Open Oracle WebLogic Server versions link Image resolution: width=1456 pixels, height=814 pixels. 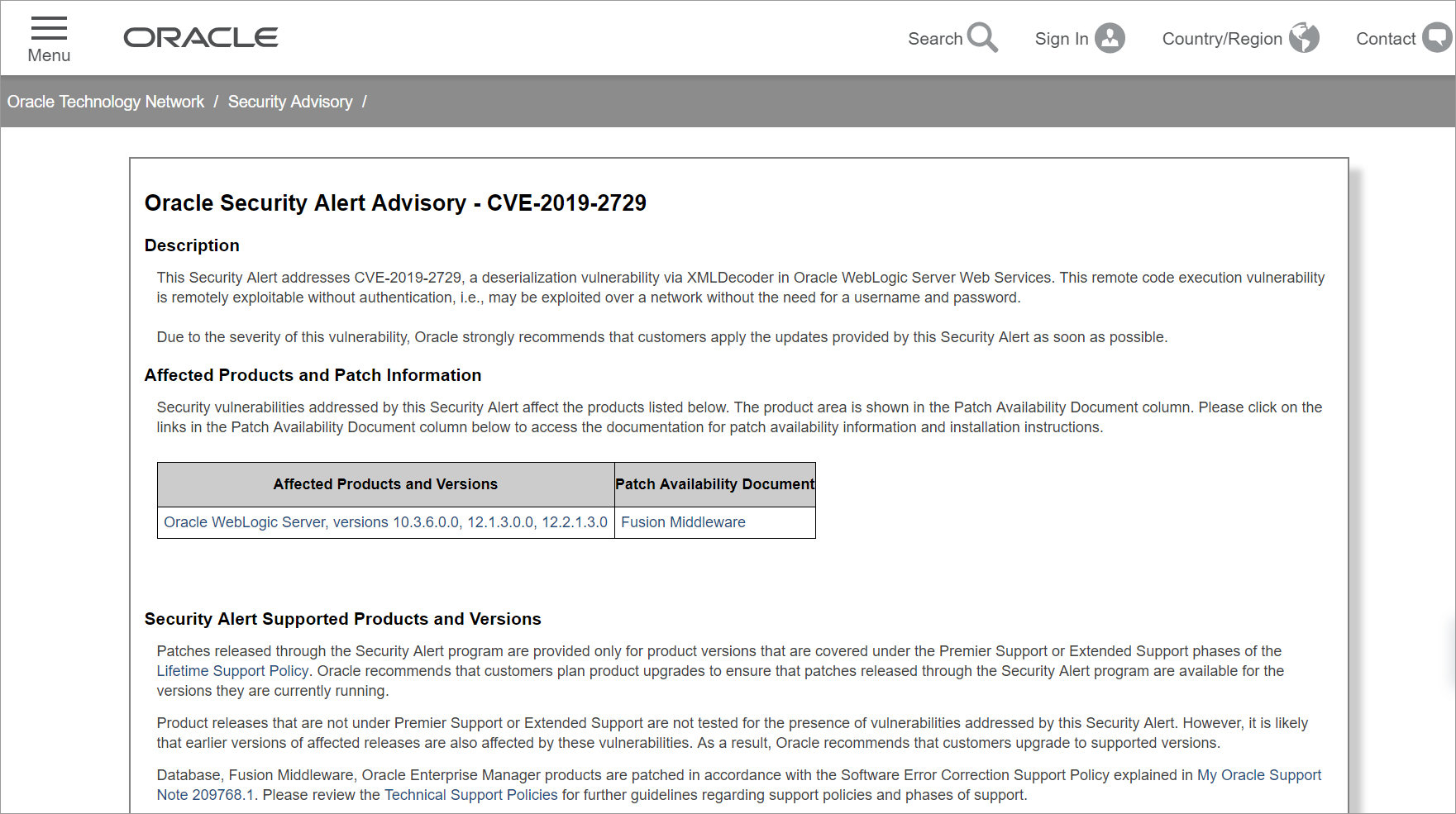point(385,522)
